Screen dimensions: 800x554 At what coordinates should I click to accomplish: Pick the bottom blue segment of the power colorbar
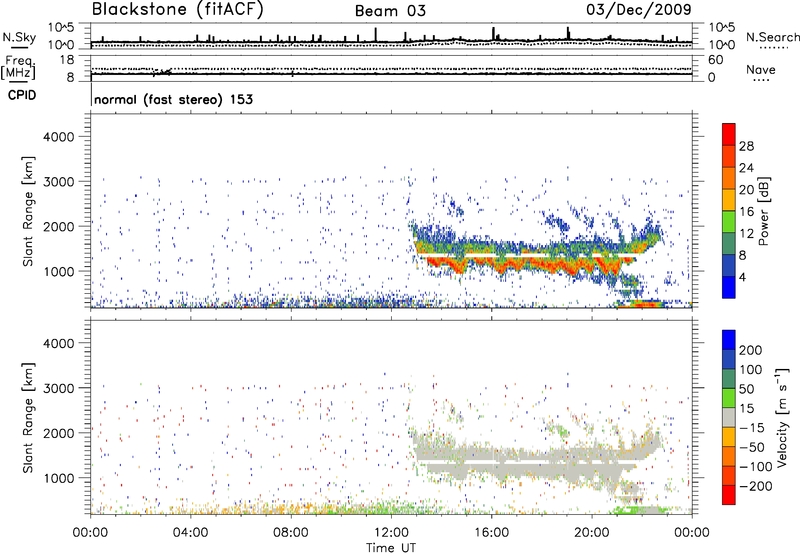(729, 287)
